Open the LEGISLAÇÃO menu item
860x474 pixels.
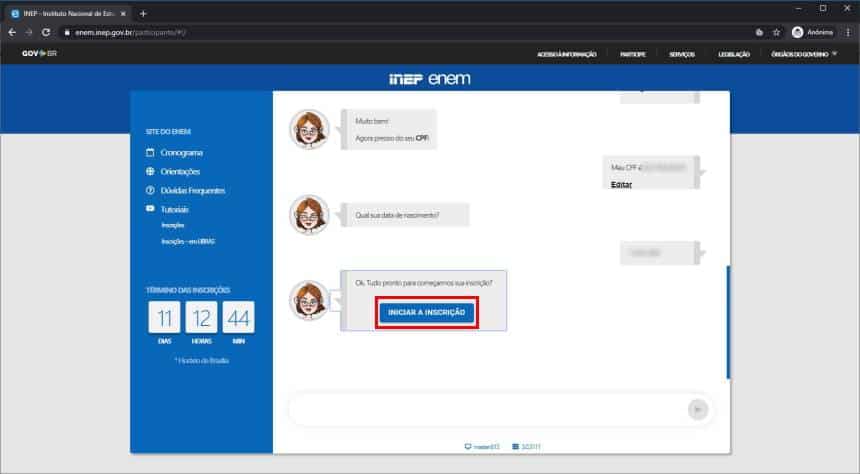pos(734,54)
